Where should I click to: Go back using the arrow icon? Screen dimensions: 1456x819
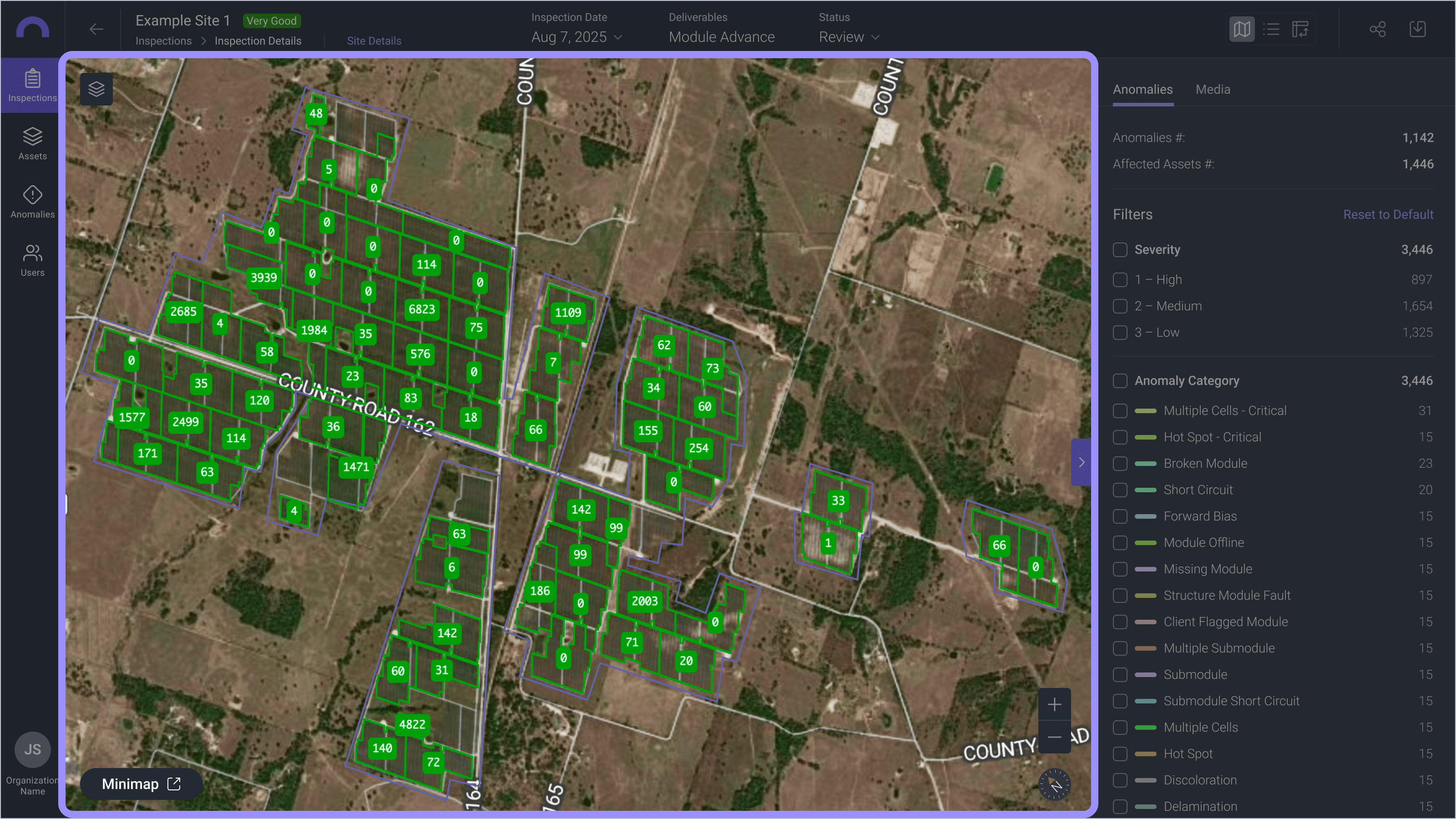[x=96, y=30]
